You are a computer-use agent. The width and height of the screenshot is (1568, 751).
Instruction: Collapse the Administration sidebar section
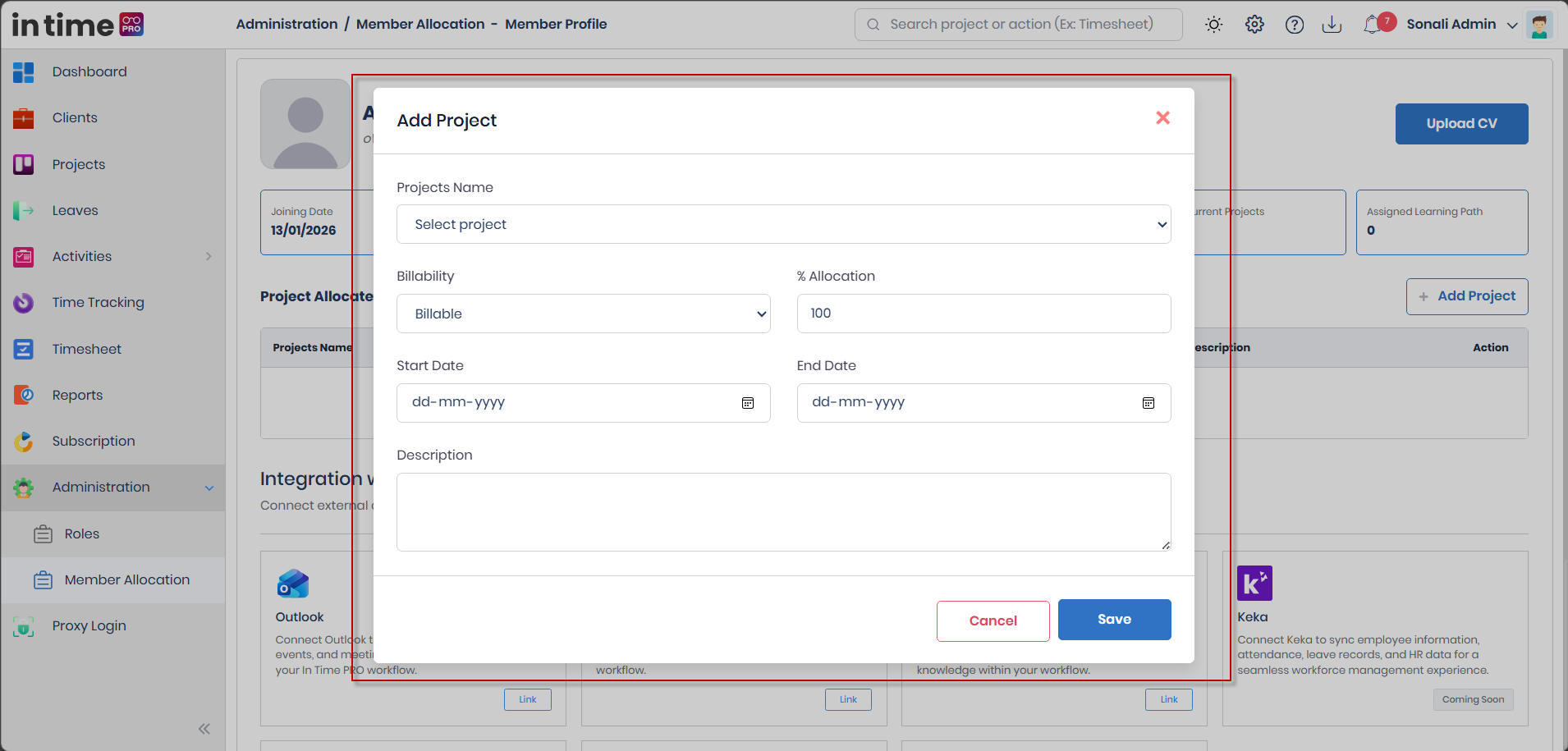click(x=209, y=488)
